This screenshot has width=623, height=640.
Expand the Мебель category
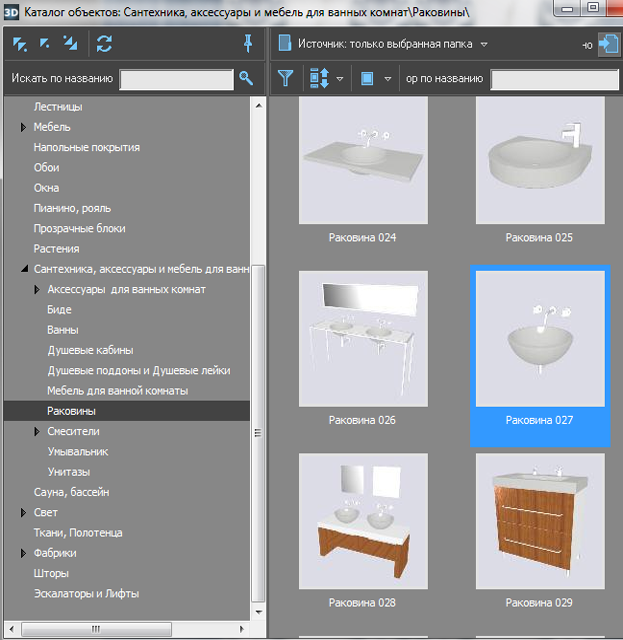tap(23, 128)
